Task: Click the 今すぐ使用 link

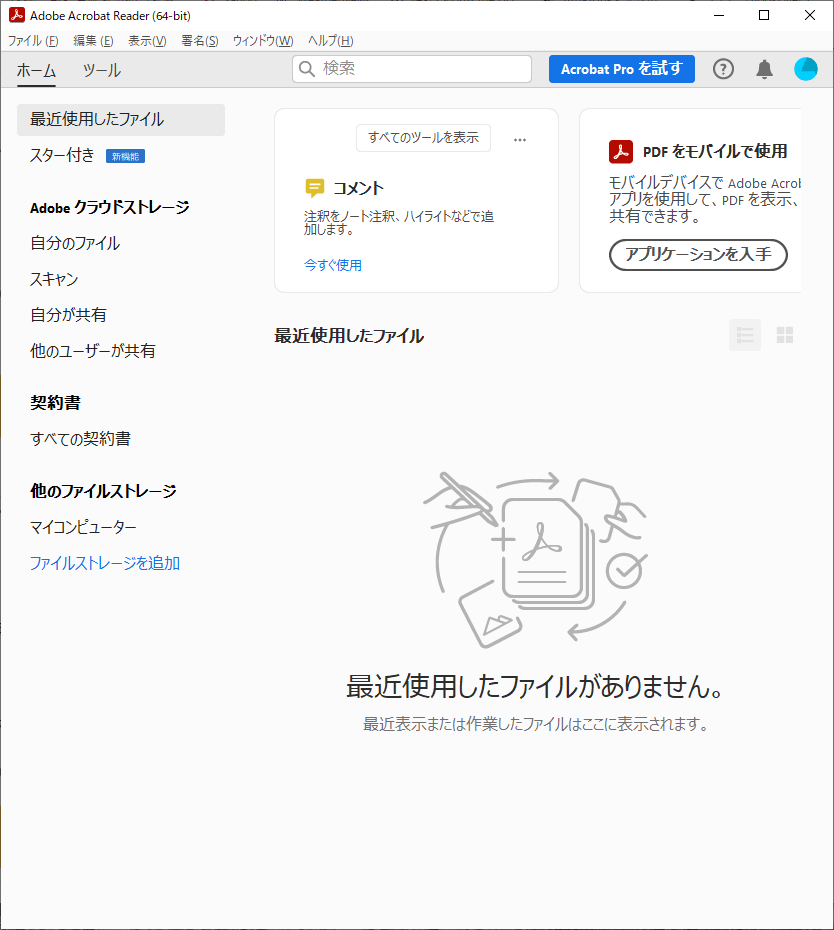Action: click(333, 265)
